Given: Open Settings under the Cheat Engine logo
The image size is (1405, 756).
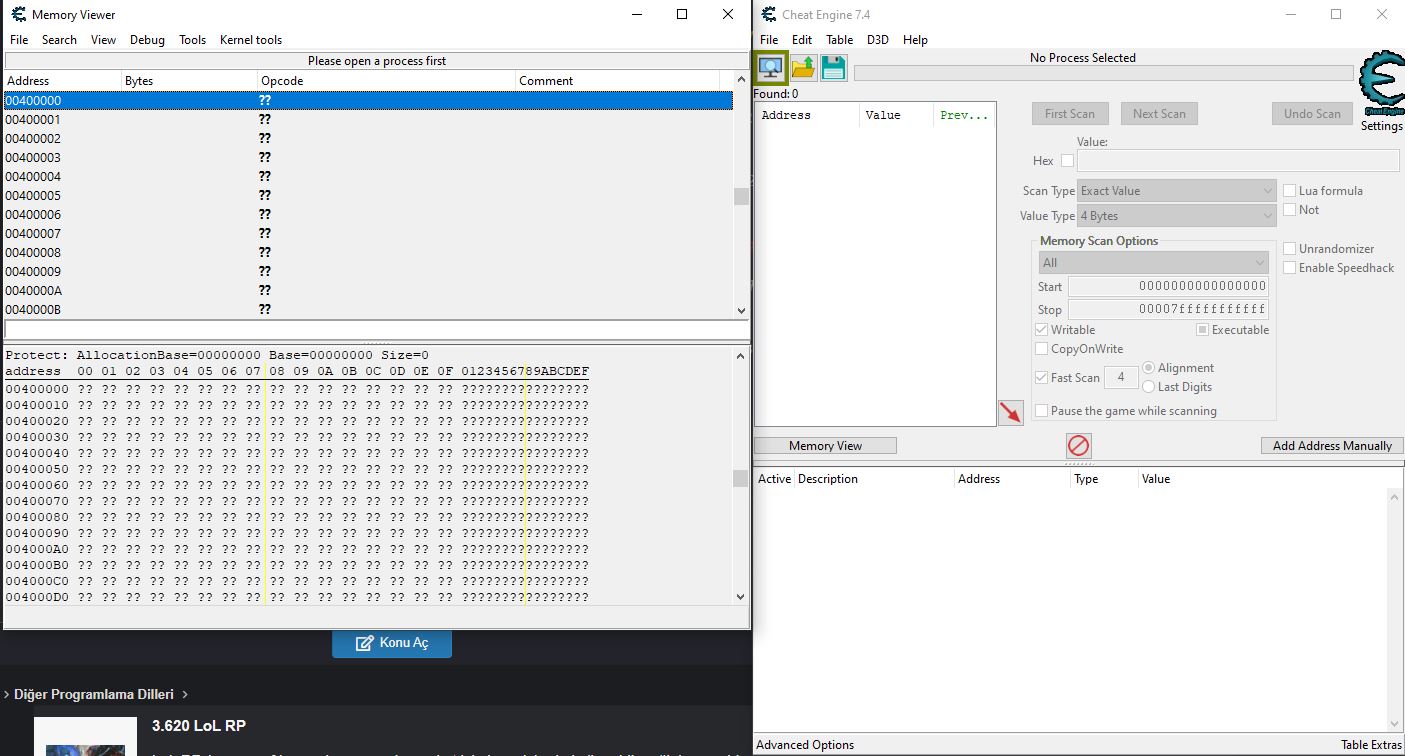Looking at the screenshot, I should [1381, 127].
